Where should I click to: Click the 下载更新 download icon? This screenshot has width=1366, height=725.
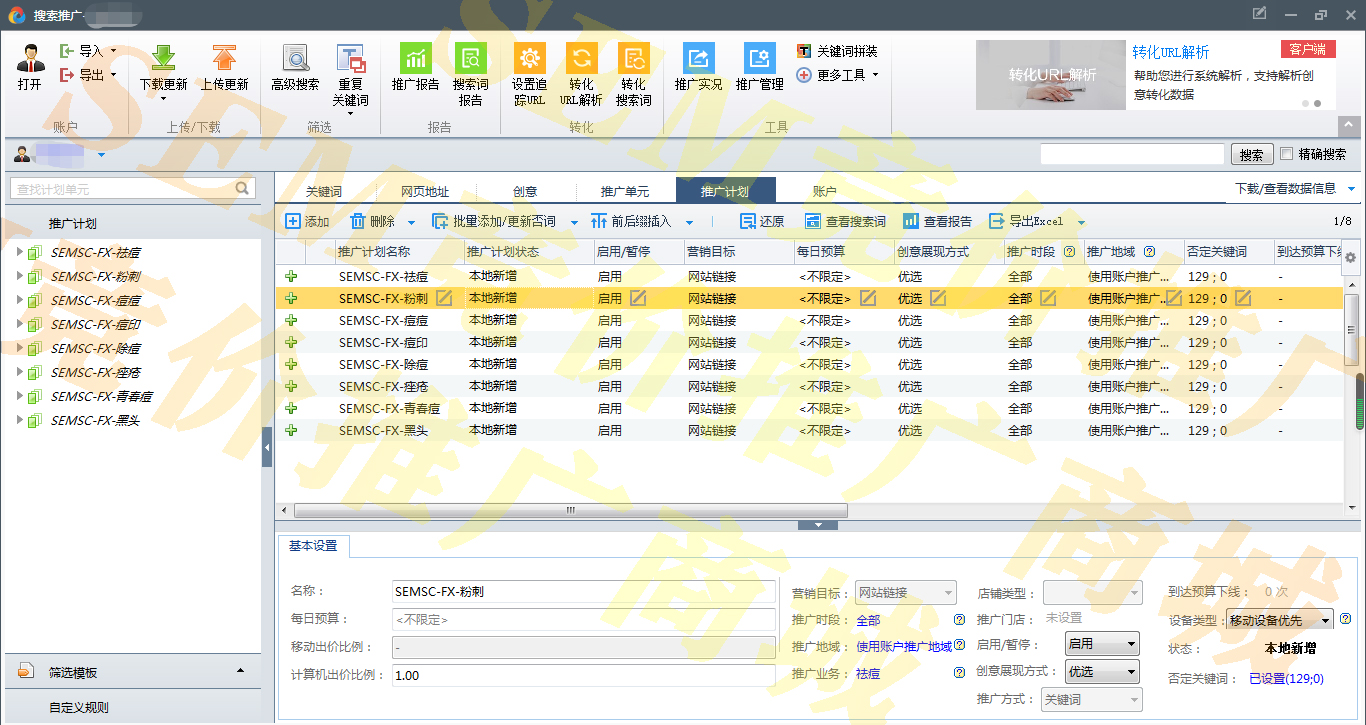(163, 59)
